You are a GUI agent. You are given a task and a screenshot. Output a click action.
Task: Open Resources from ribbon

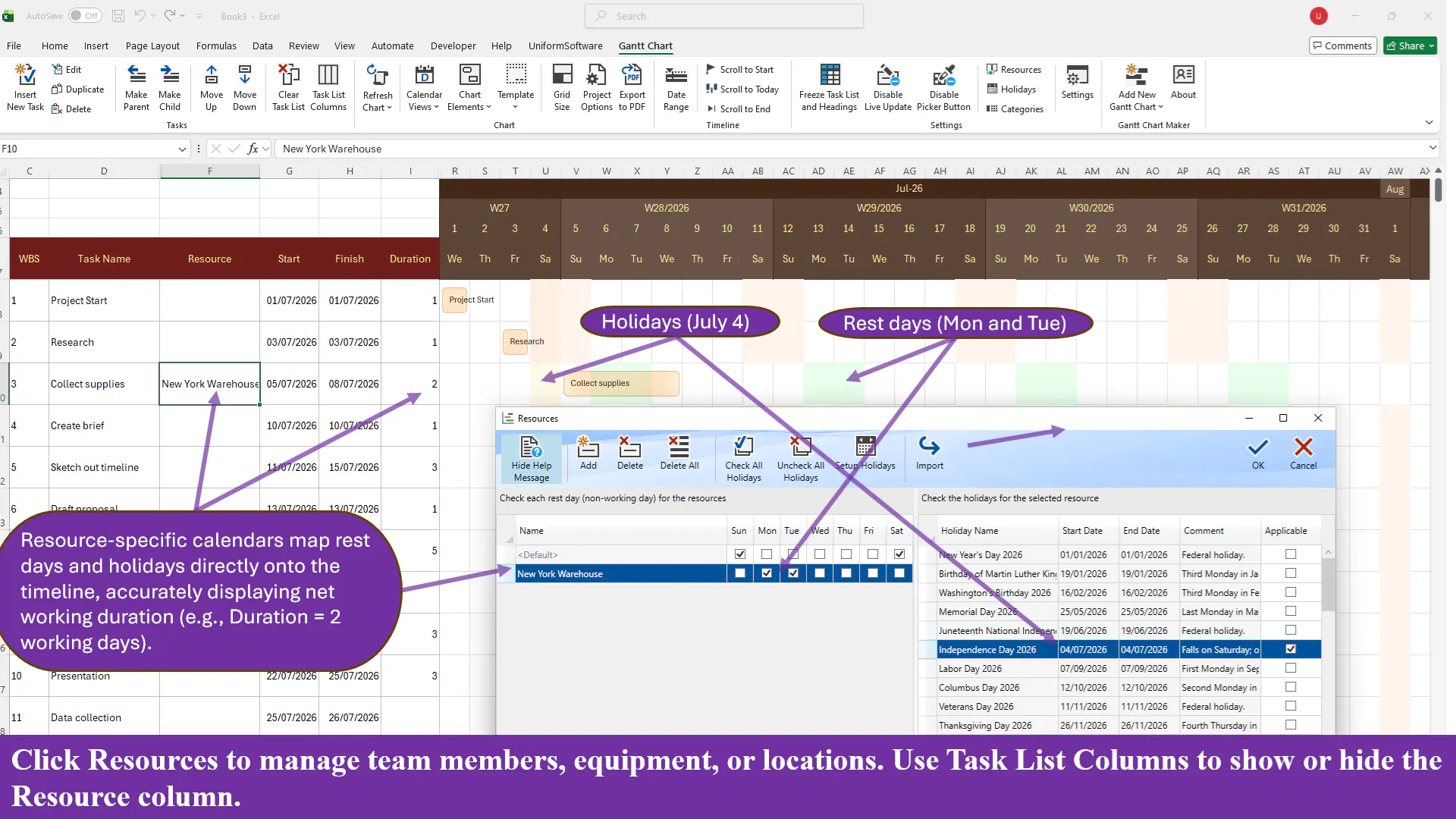coord(1014,69)
